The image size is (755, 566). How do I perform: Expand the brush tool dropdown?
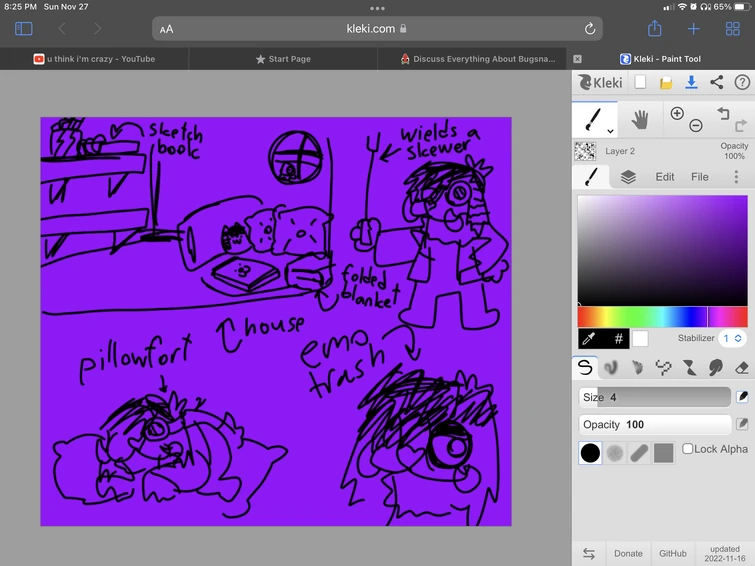pyautogui.click(x=610, y=131)
